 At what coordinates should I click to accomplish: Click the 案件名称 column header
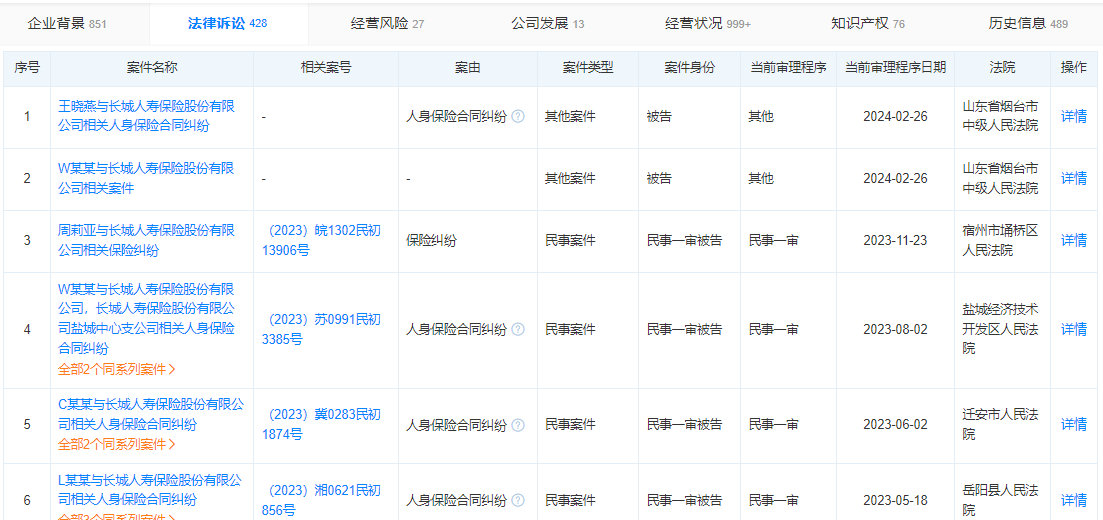coord(152,68)
